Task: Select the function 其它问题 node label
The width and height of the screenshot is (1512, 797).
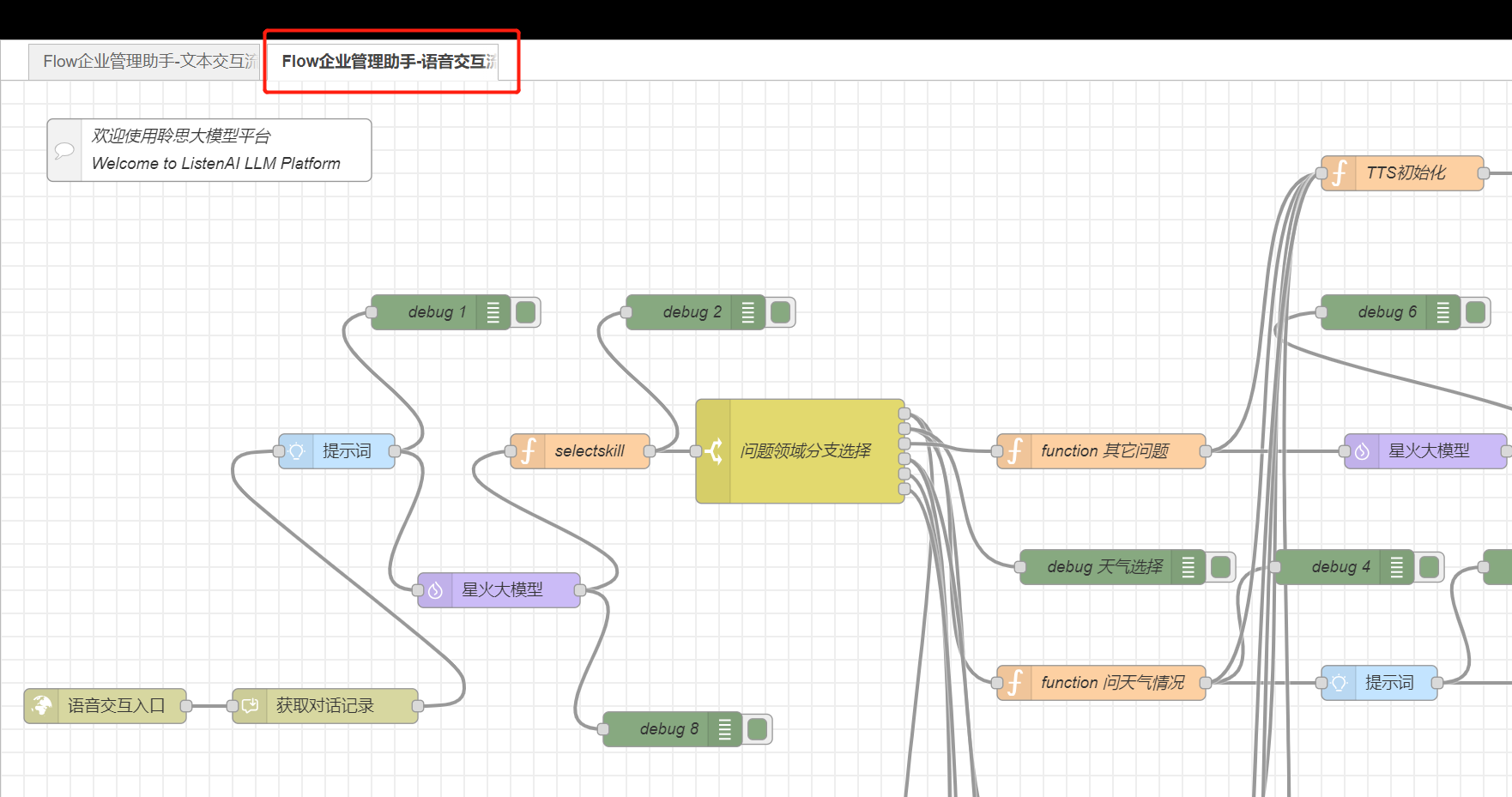Action: (x=1105, y=451)
